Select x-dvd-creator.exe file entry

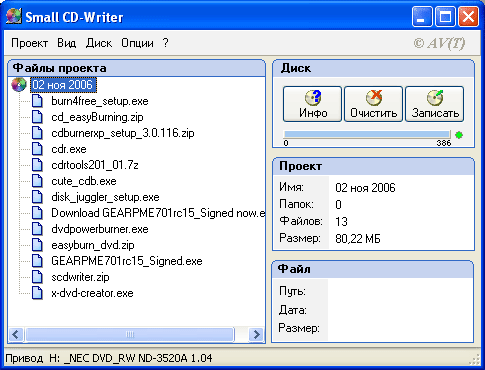(92, 293)
